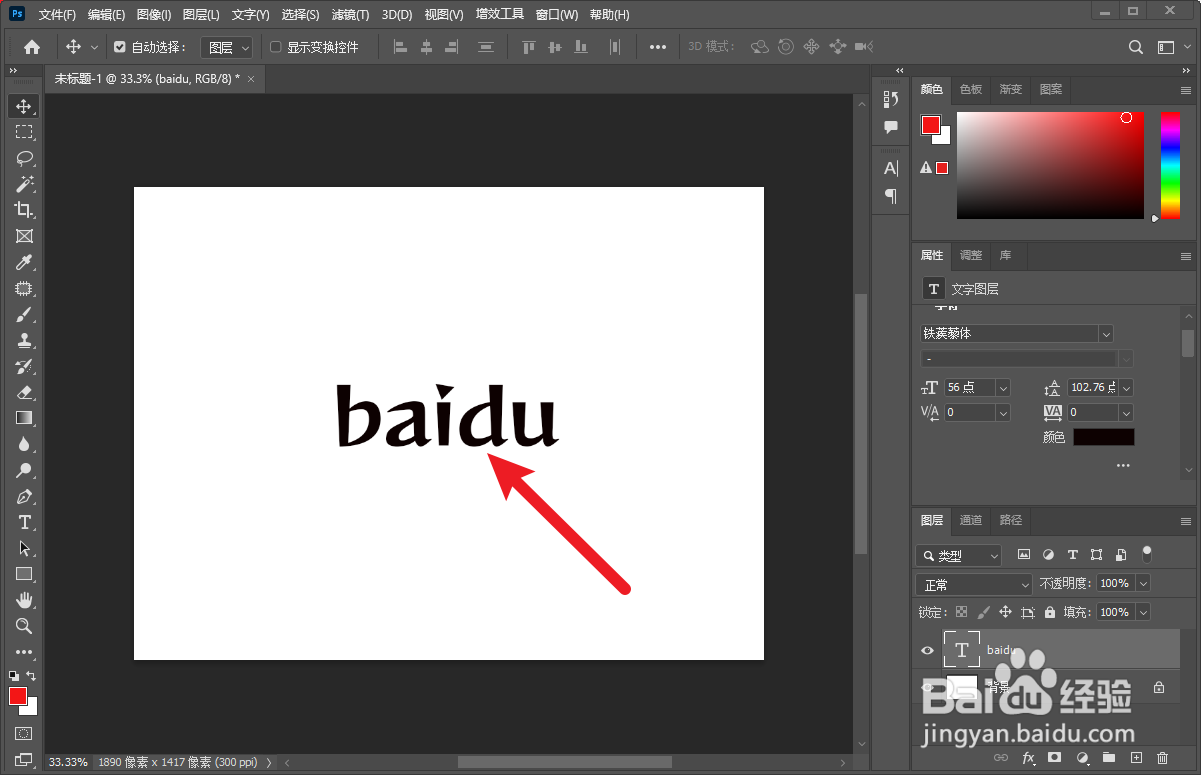
Task: Select the Move tool in the toolbox
Action: tap(24, 106)
